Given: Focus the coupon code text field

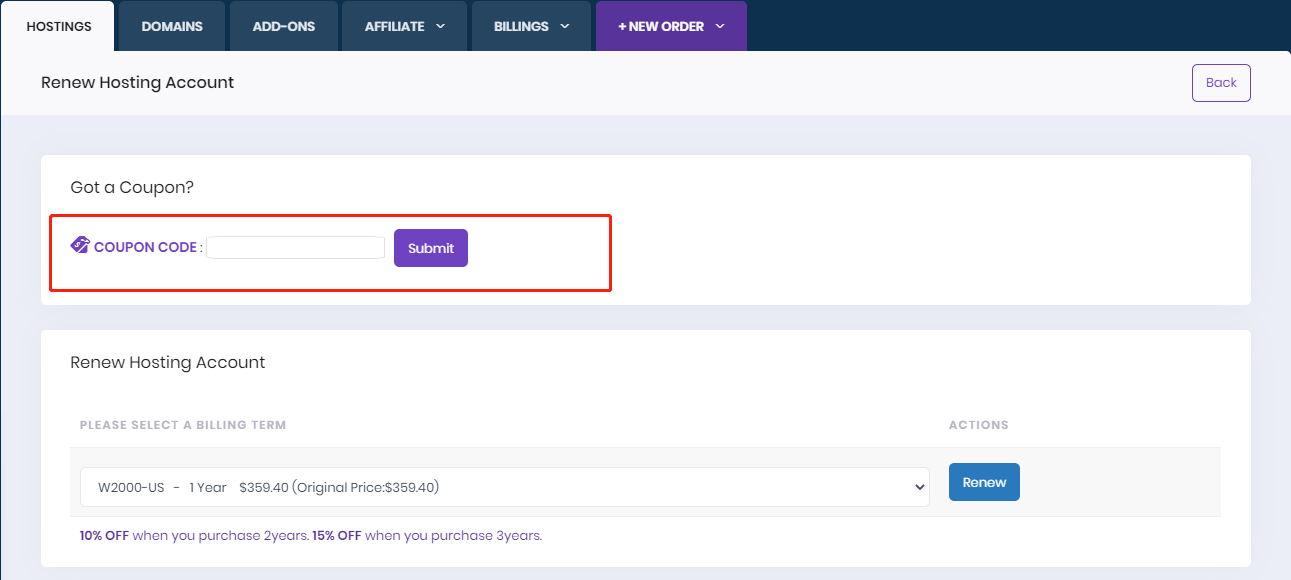Looking at the screenshot, I should (295, 247).
